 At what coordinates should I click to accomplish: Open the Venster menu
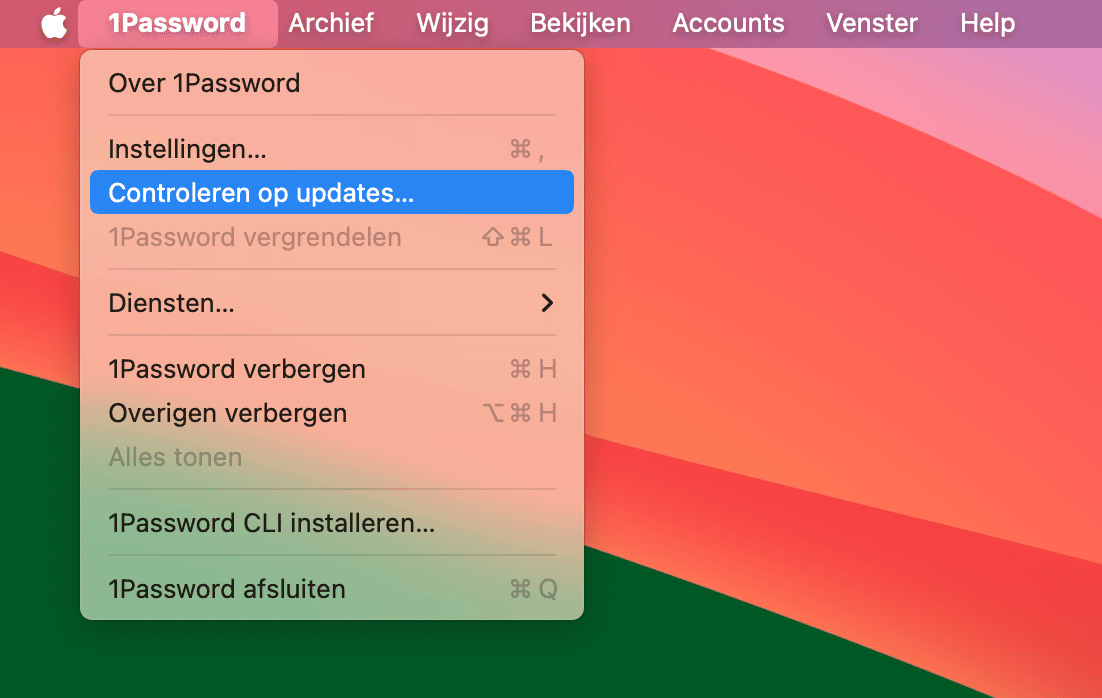(x=871, y=23)
